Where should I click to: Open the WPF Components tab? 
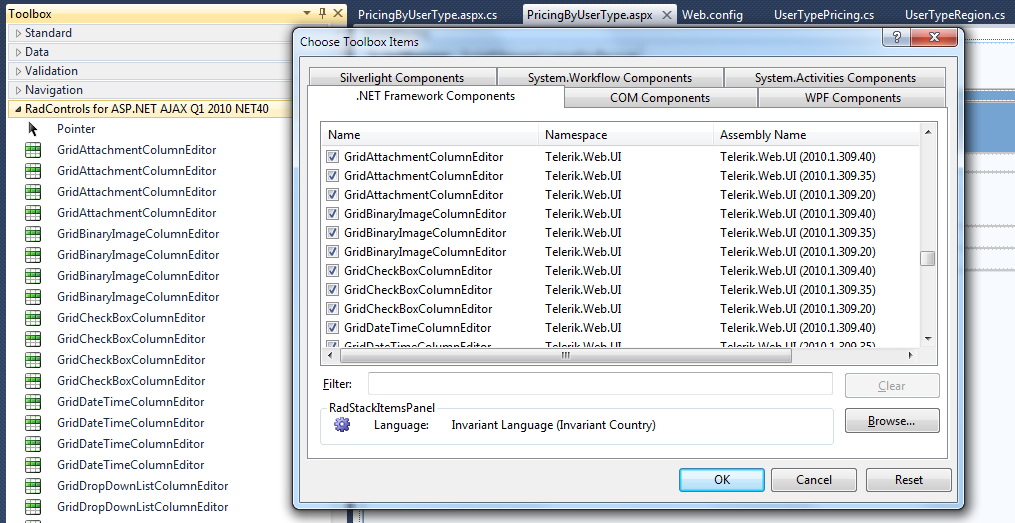853,98
